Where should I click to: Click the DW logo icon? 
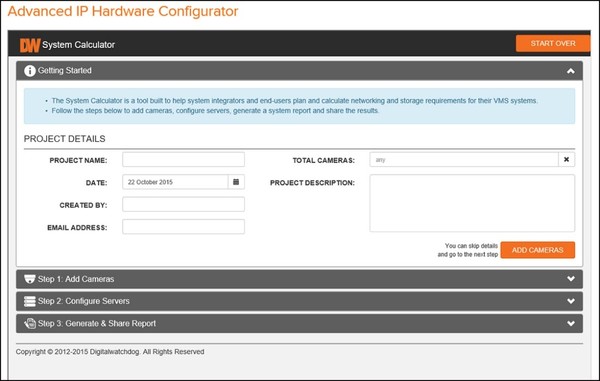[30, 45]
